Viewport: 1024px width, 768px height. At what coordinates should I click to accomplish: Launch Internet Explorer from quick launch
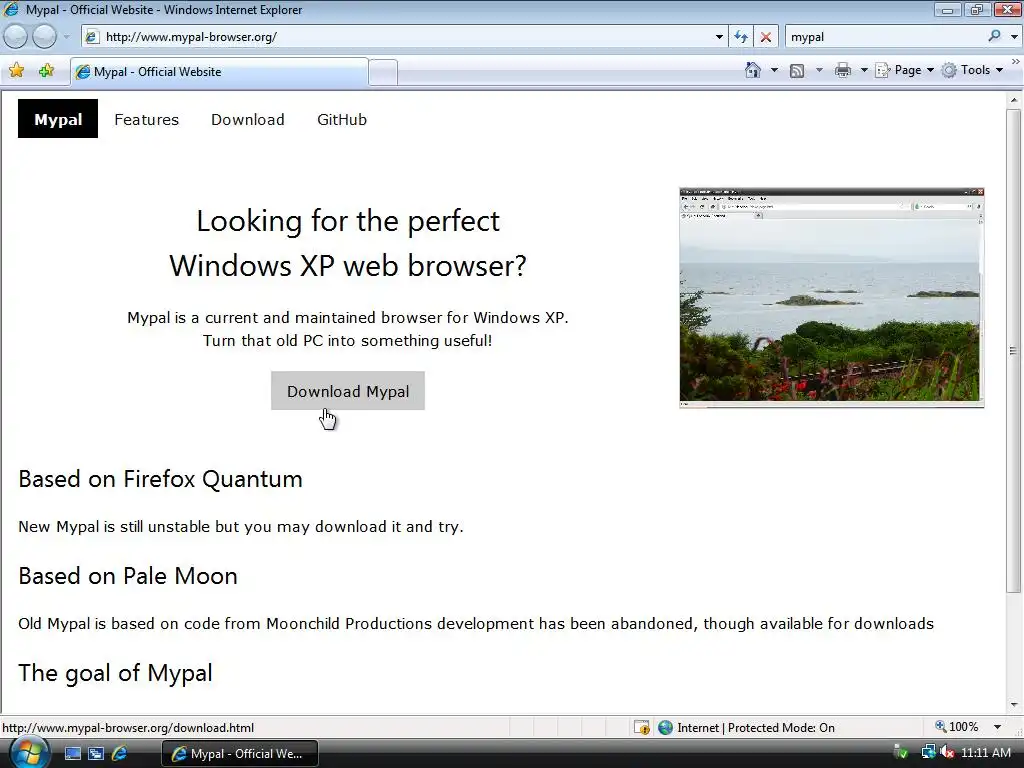tap(120, 754)
